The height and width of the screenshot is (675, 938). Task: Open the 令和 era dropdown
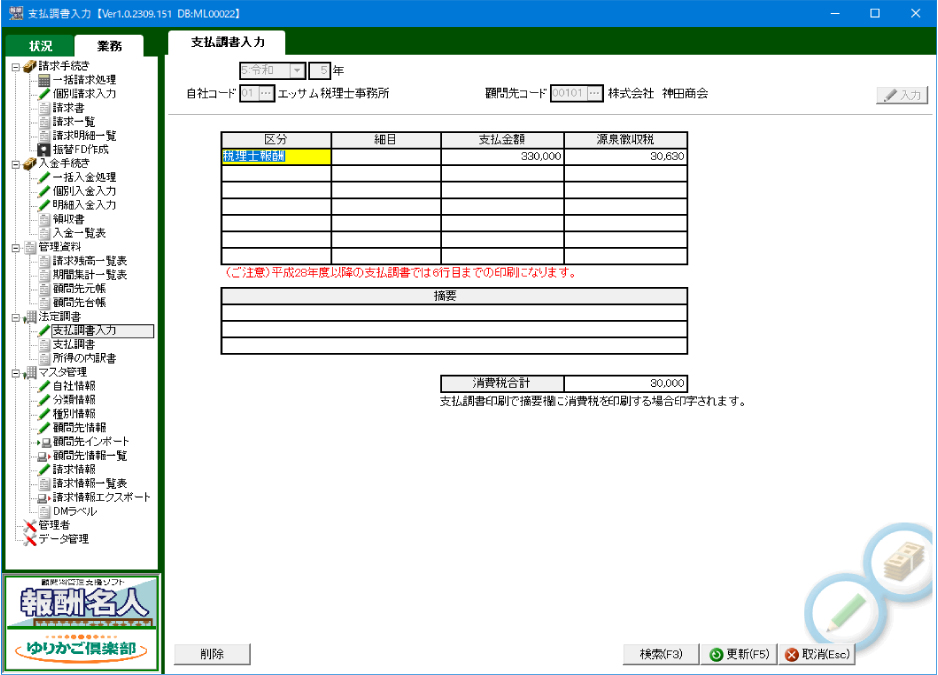(296, 71)
